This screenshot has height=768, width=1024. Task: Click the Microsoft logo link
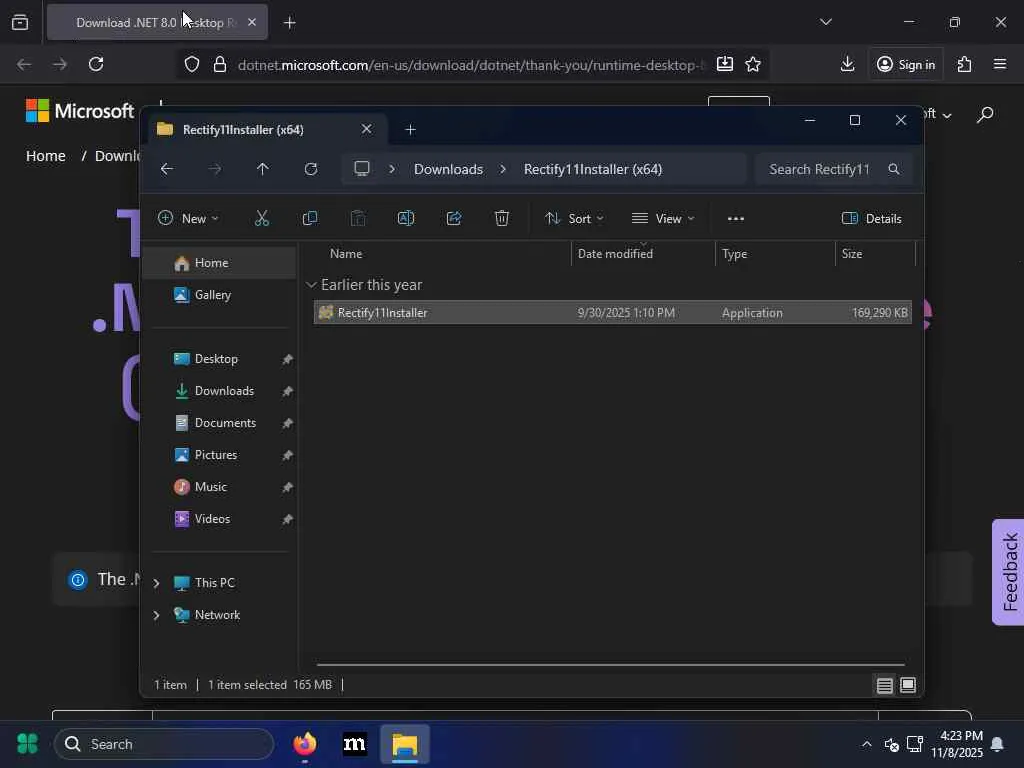[x=80, y=111]
